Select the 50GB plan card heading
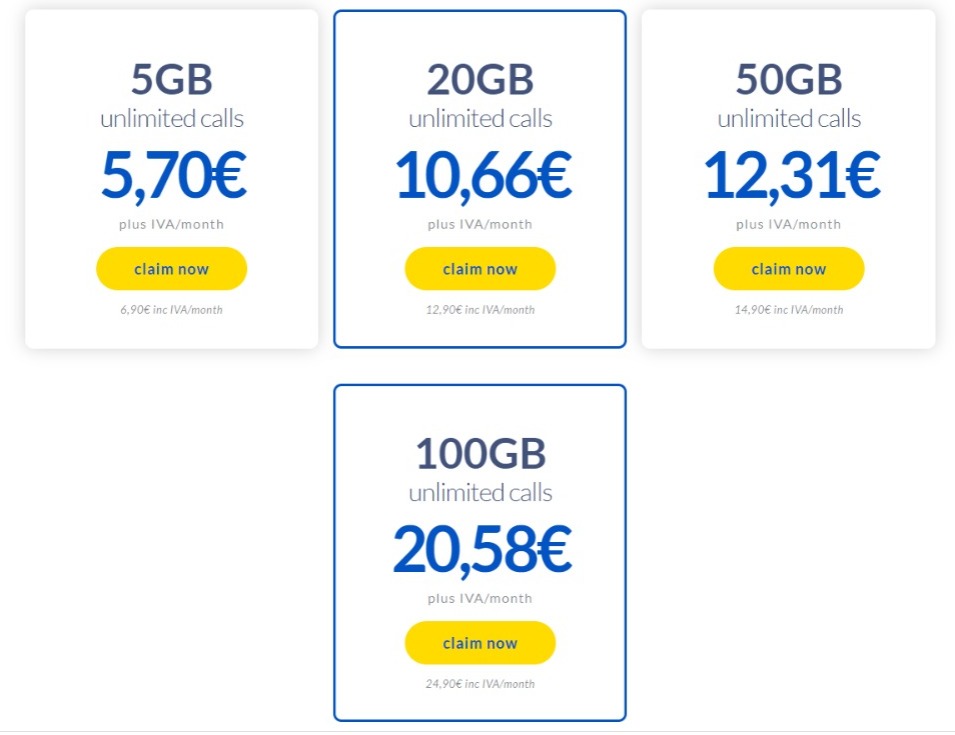Screen dimensions: 955x735 click(788, 79)
